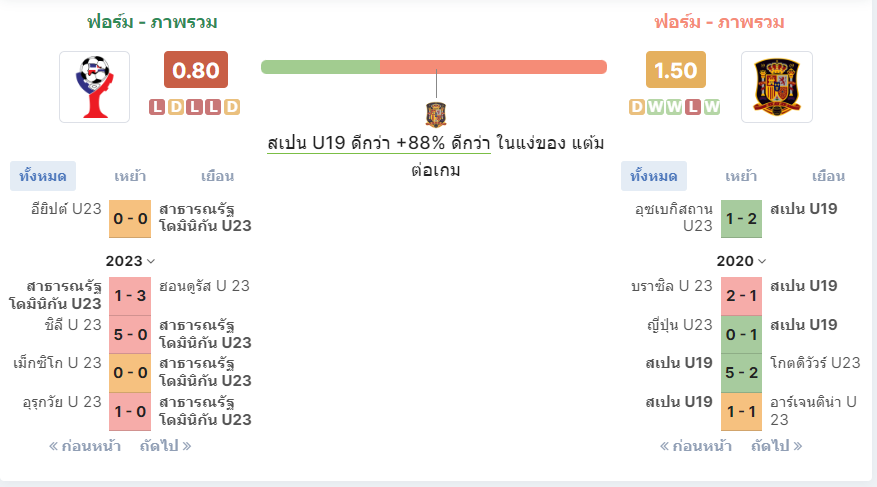The width and height of the screenshot is (877, 487).
Task: Click the L badge in Spain form row
Action: click(x=693, y=107)
